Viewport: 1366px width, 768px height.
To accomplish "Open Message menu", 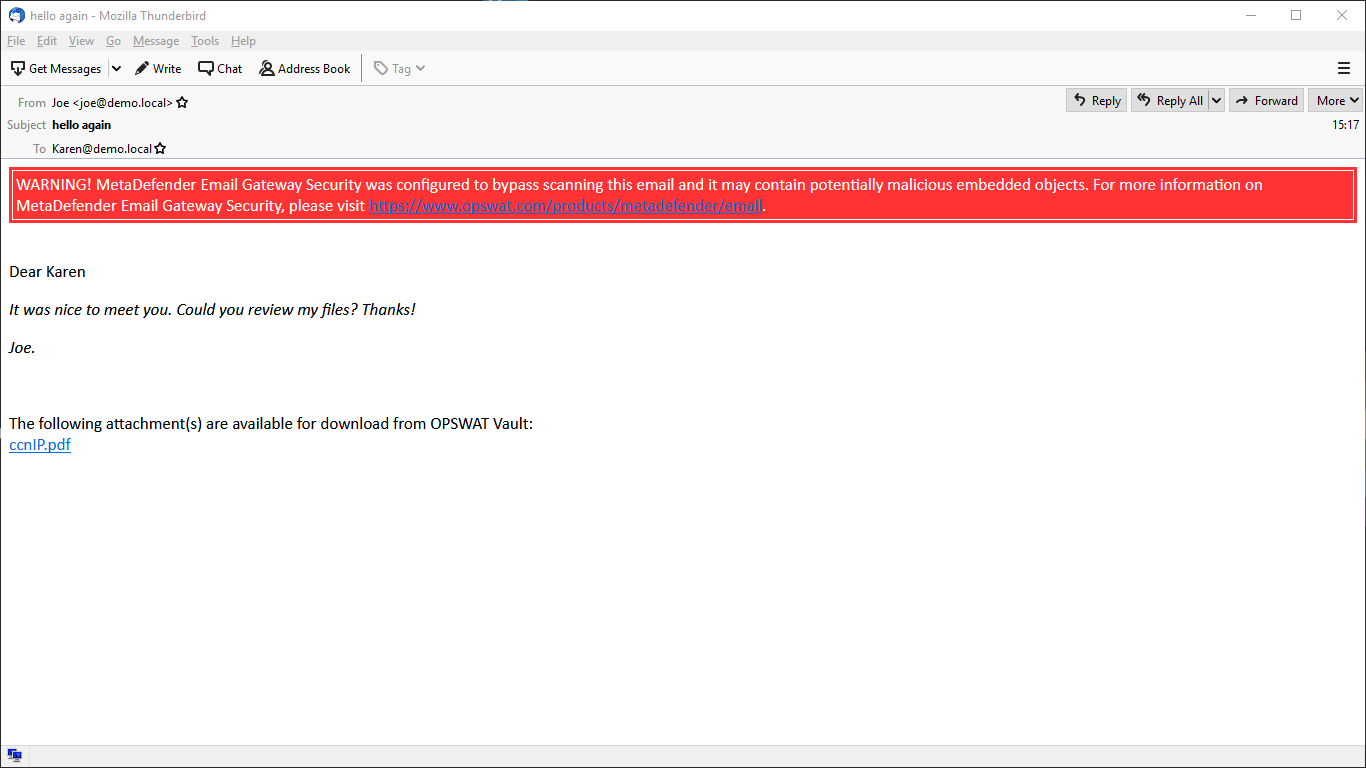I will tap(156, 41).
